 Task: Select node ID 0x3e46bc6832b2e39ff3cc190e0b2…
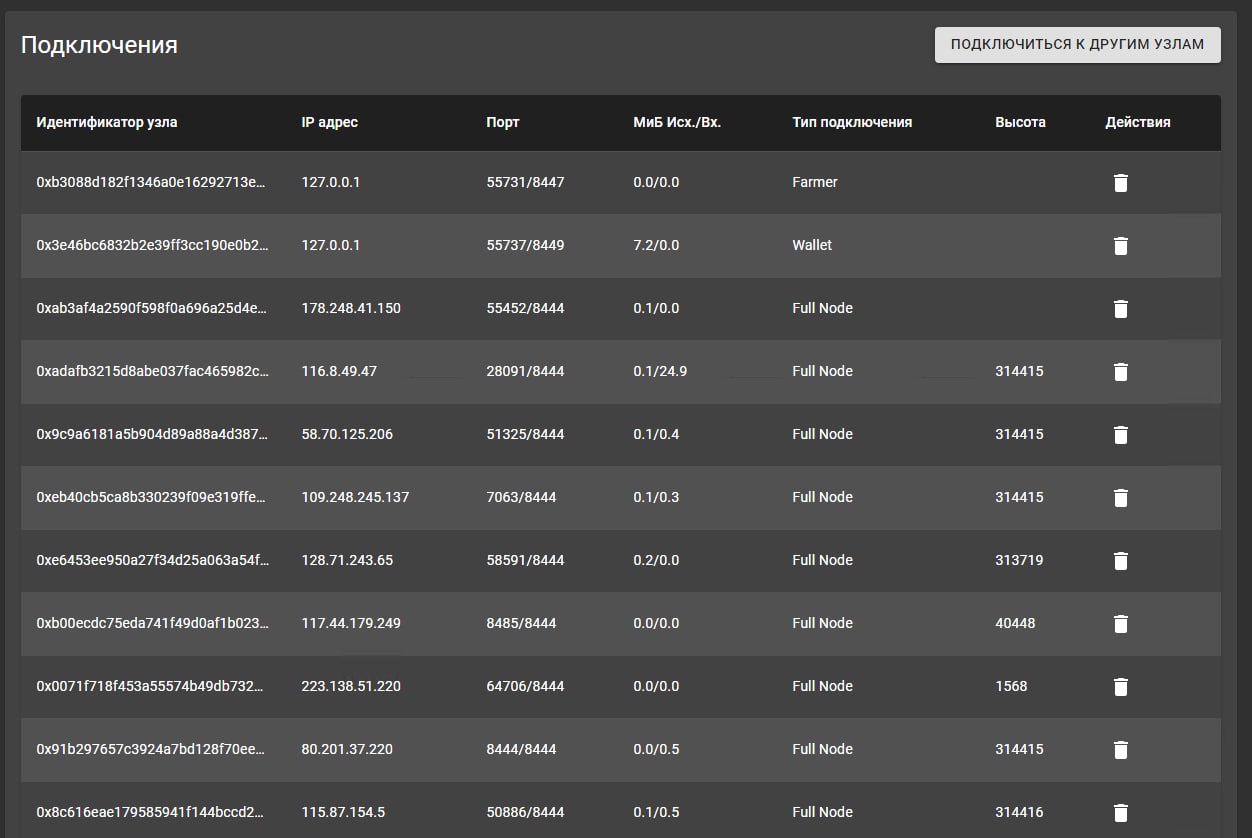(152, 245)
